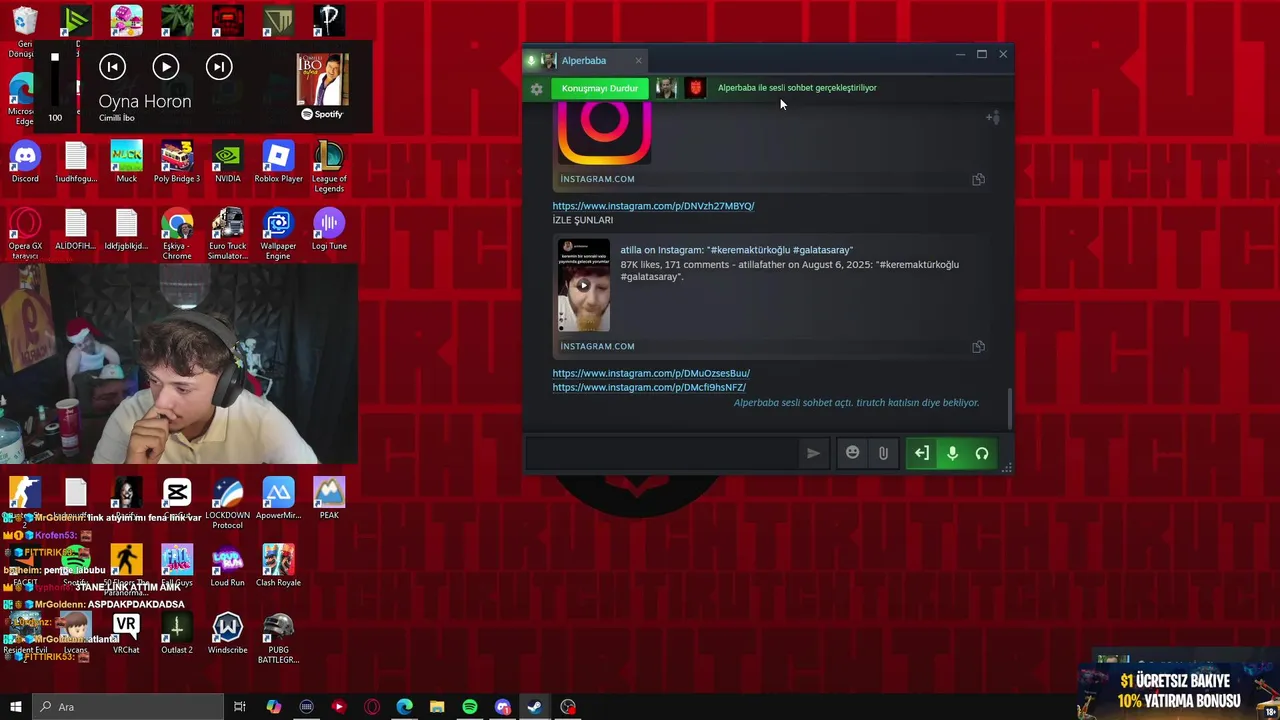The image size is (1280, 720).
Task: Open the ALIDOFIH text file
Action: 76,230
